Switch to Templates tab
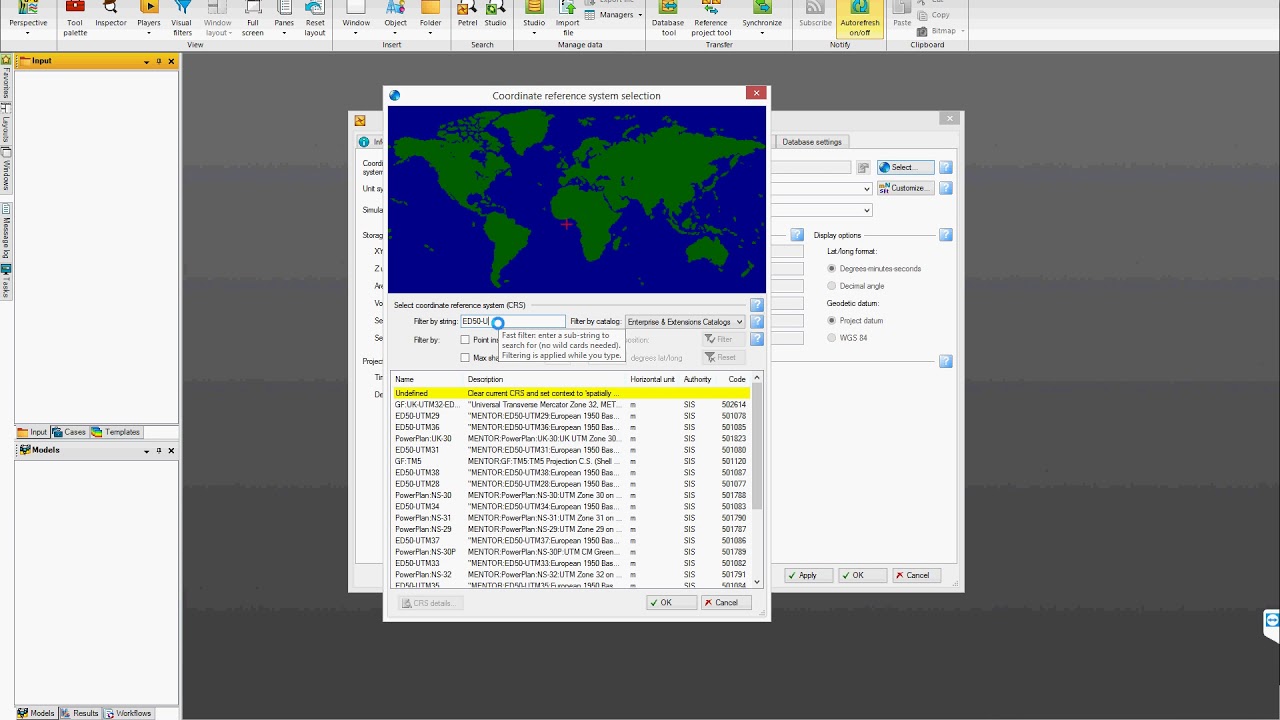 coord(116,432)
